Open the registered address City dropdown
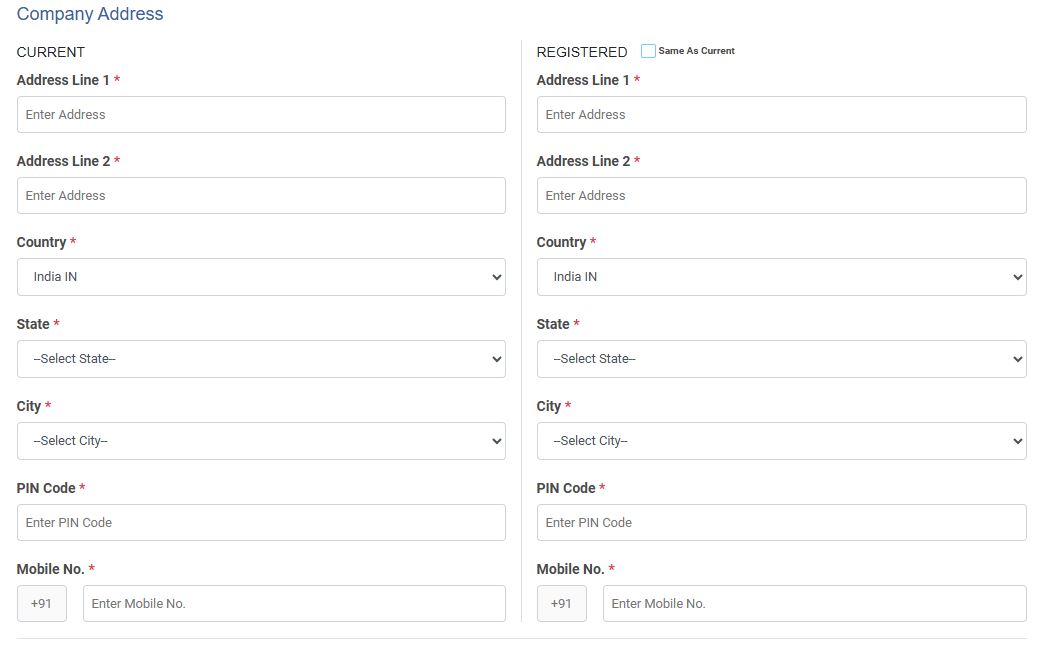 click(x=781, y=441)
